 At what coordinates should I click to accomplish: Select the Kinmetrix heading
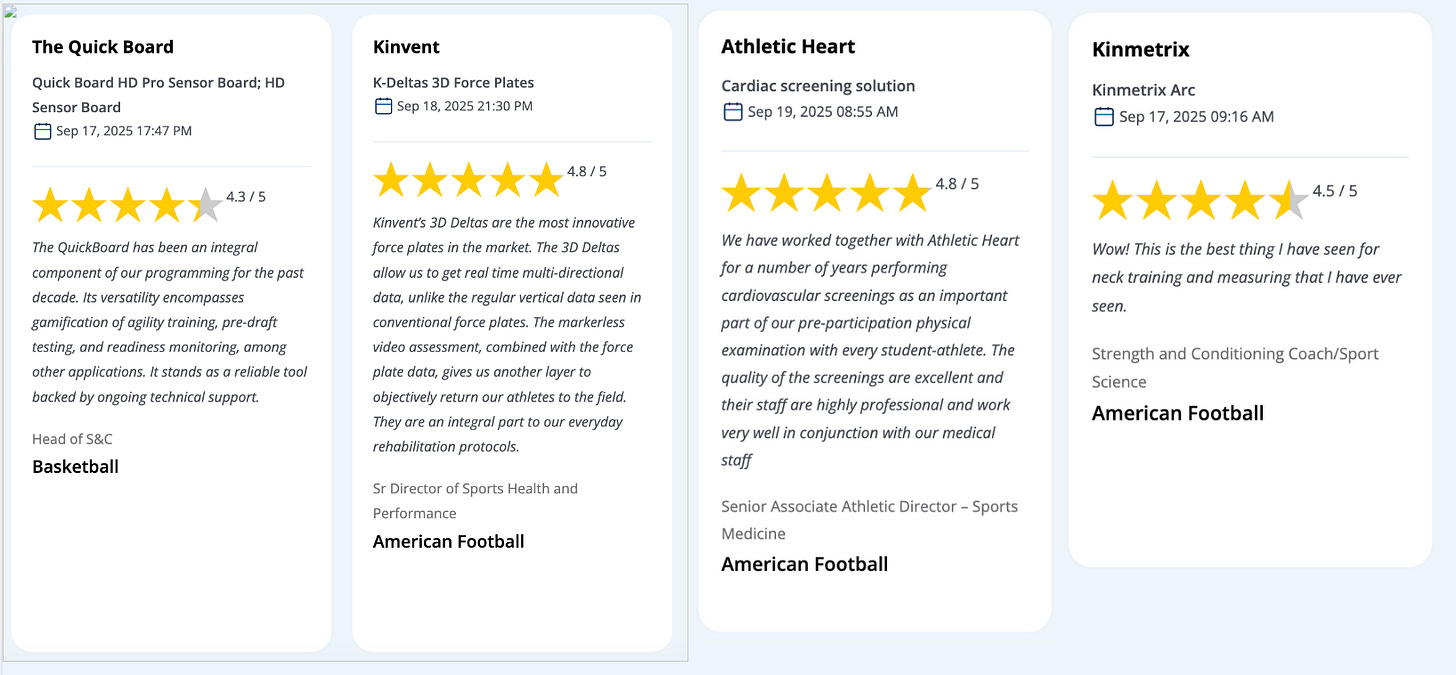point(1141,50)
